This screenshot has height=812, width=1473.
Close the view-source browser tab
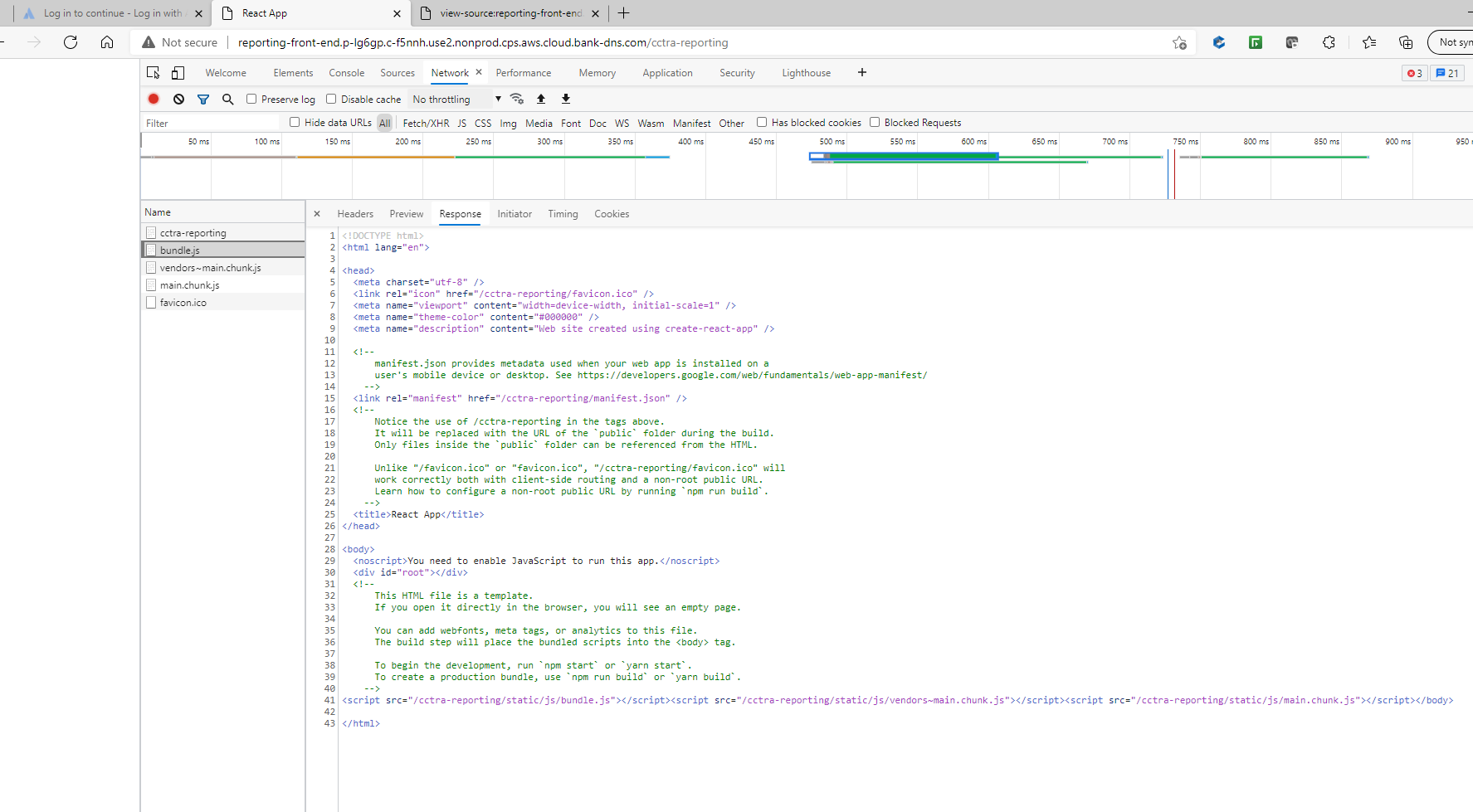(x=595, y=13)
